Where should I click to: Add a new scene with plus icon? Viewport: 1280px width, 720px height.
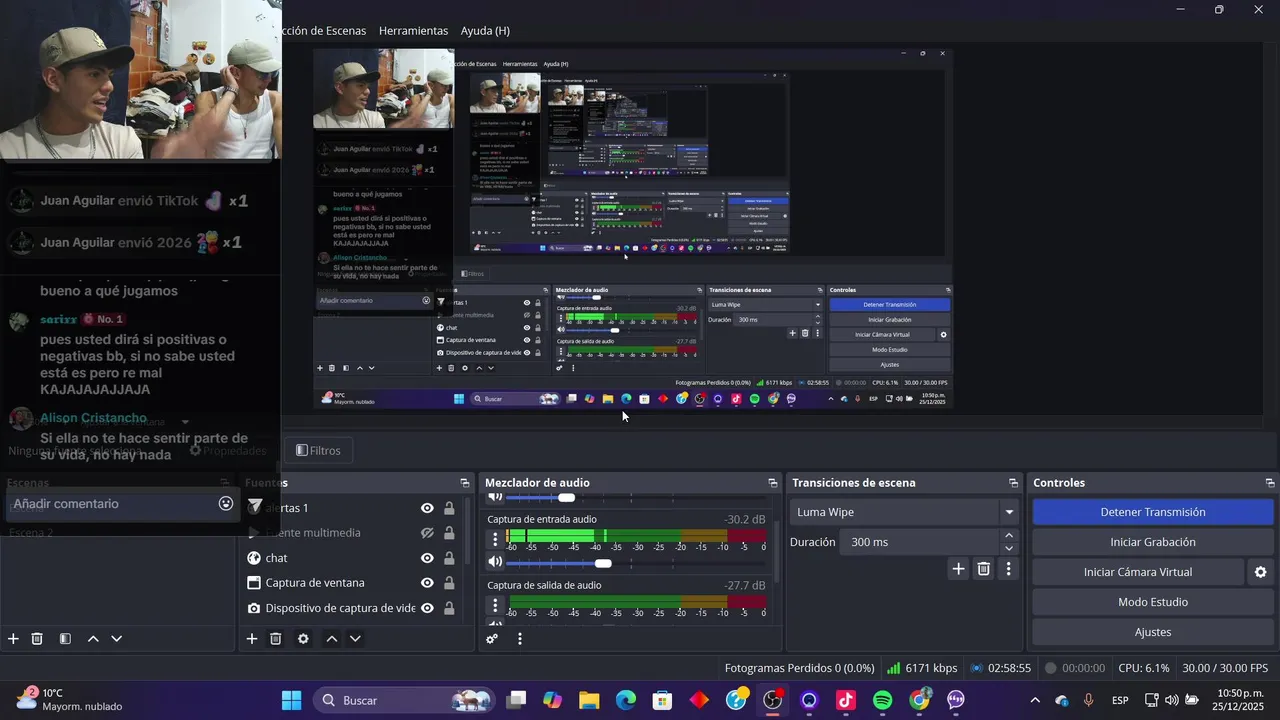click(13, 639)
